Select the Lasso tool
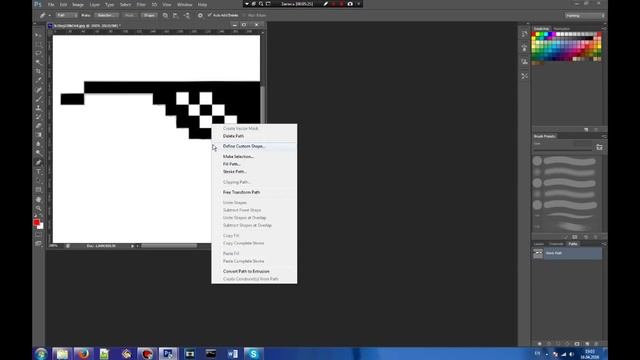 pos(38,53)
